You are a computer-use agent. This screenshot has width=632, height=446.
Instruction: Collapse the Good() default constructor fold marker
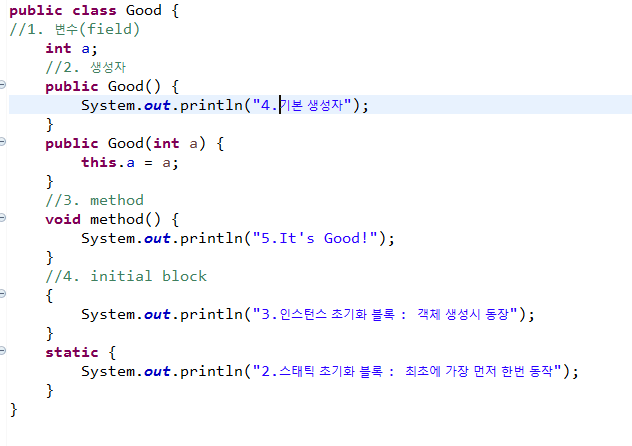2,85
